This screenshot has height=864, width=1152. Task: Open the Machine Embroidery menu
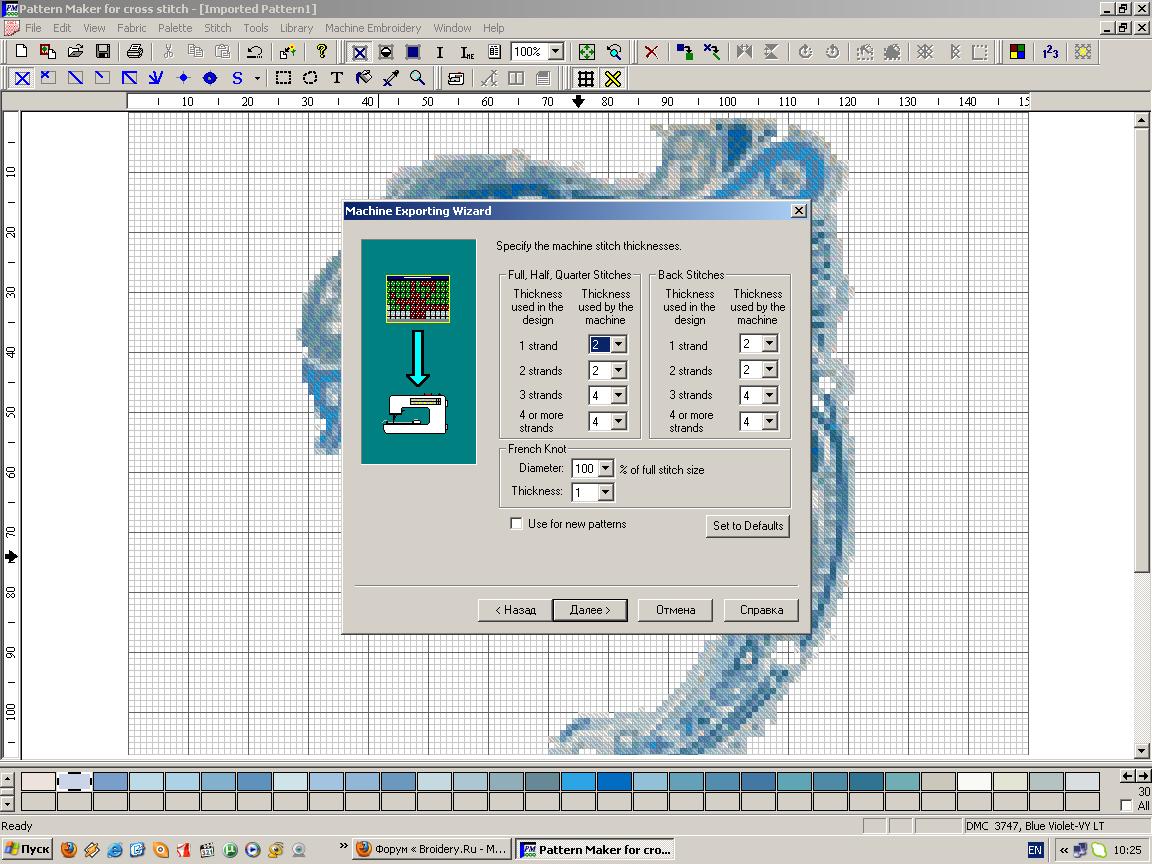click(372, 28)
